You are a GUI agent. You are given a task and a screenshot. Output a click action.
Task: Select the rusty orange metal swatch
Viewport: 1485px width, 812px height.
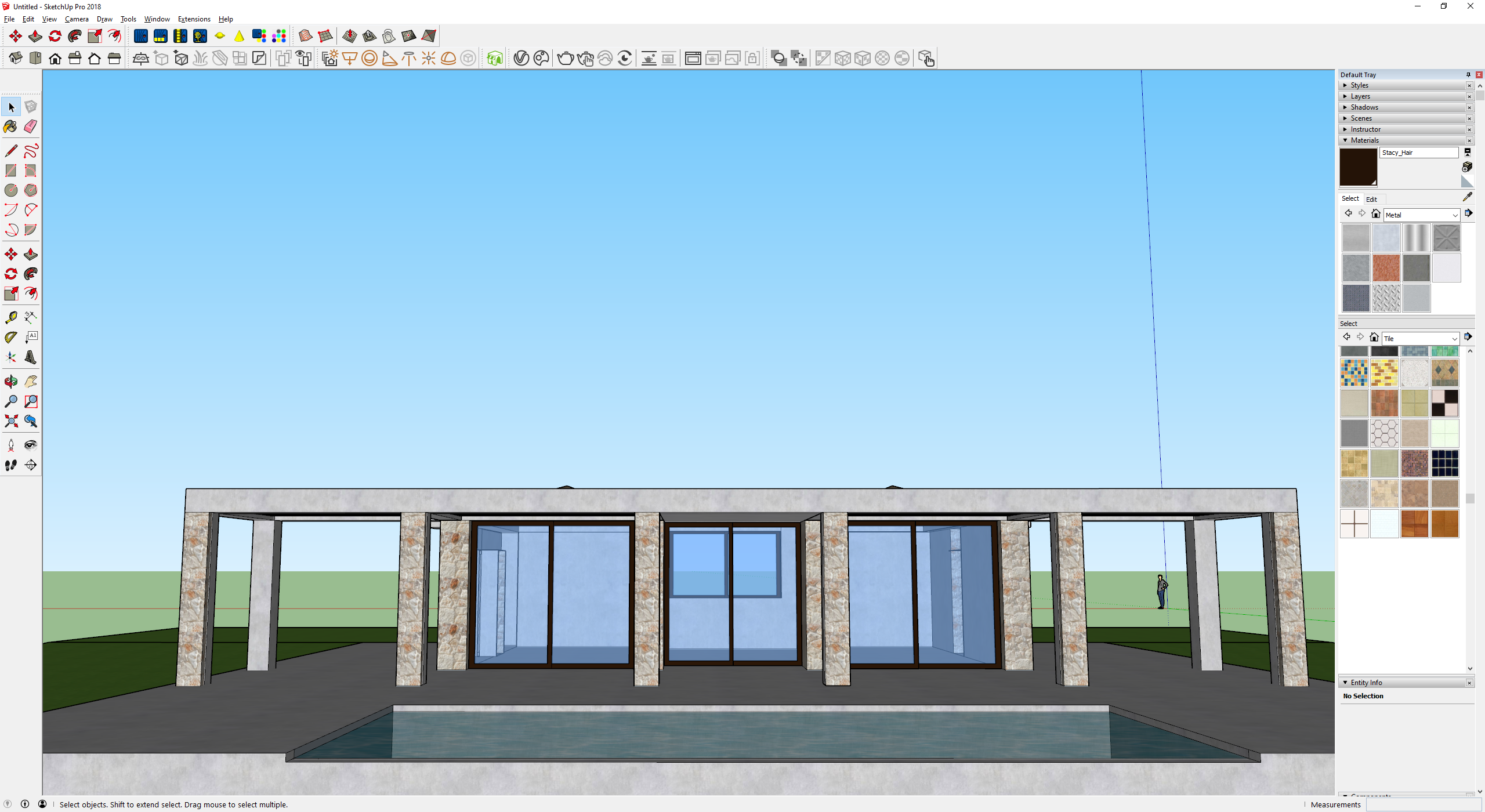click(1386, 269)
